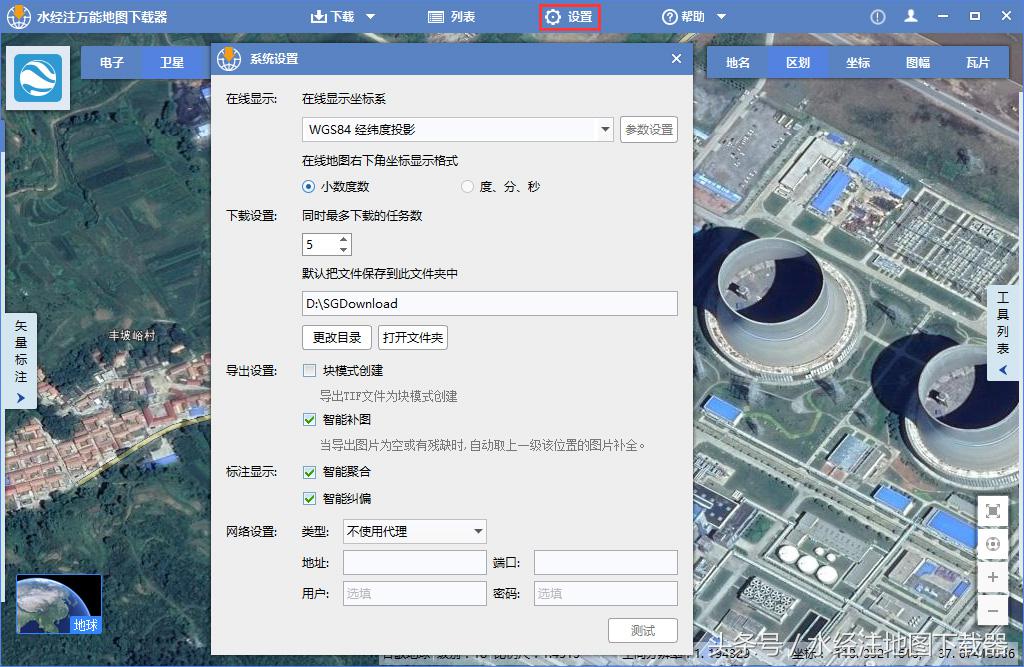Screen dimensions: 1024x667
Task: Enable the 块模式创建 checkbox
Action: tap(311, 369)
